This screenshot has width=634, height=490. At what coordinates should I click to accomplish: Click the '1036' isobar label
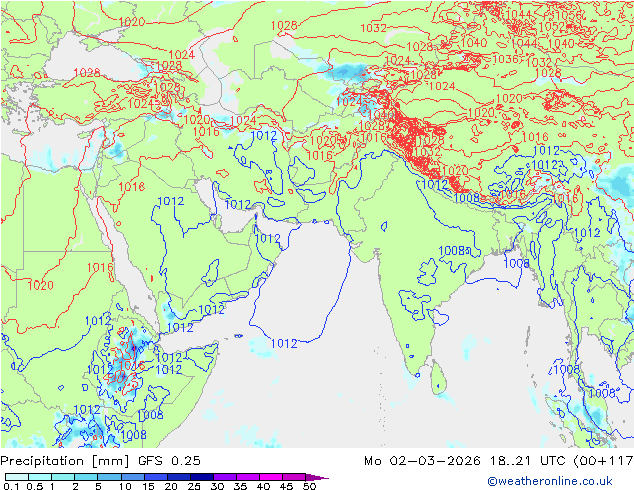505,59
